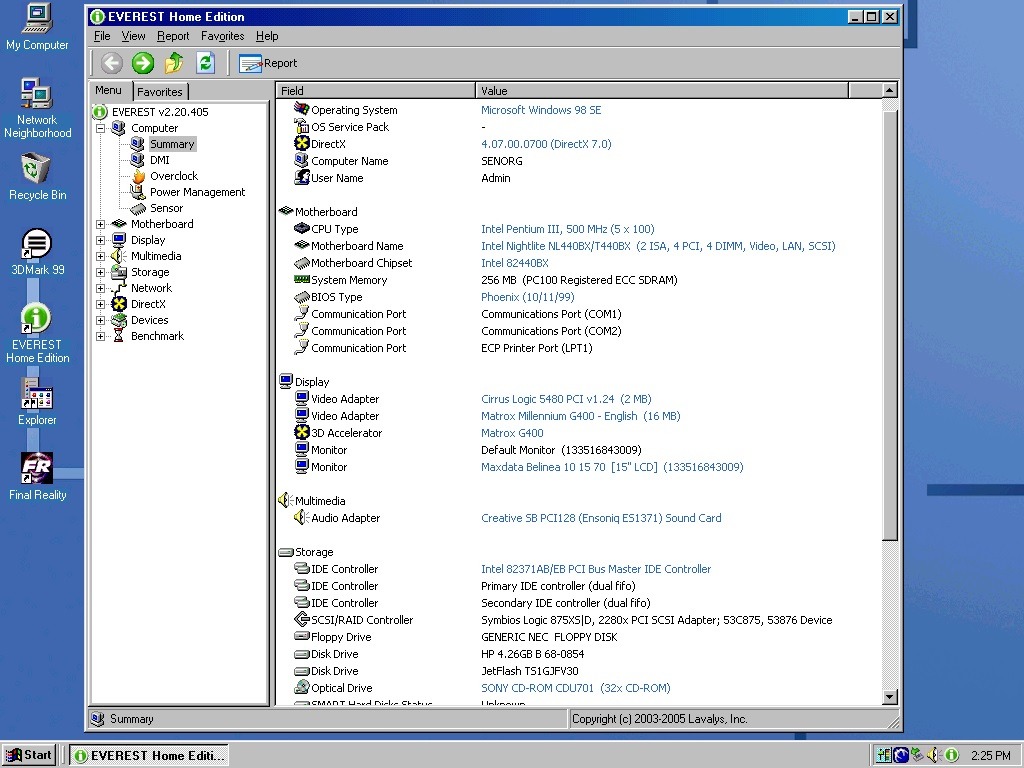Click the Start button
The image size is (1024, 768).
point(29,755)
